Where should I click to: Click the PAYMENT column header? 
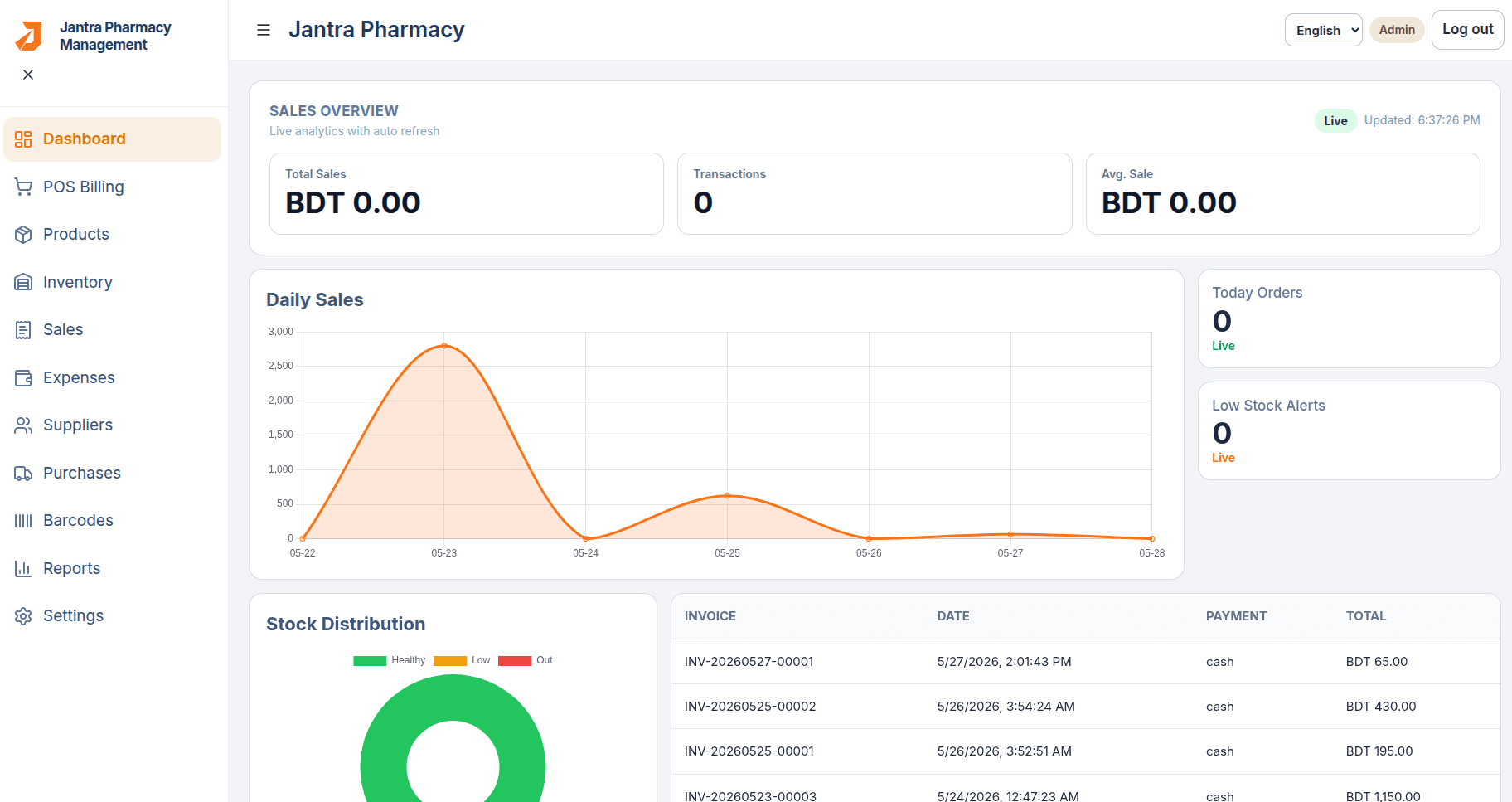[1236, 616]
